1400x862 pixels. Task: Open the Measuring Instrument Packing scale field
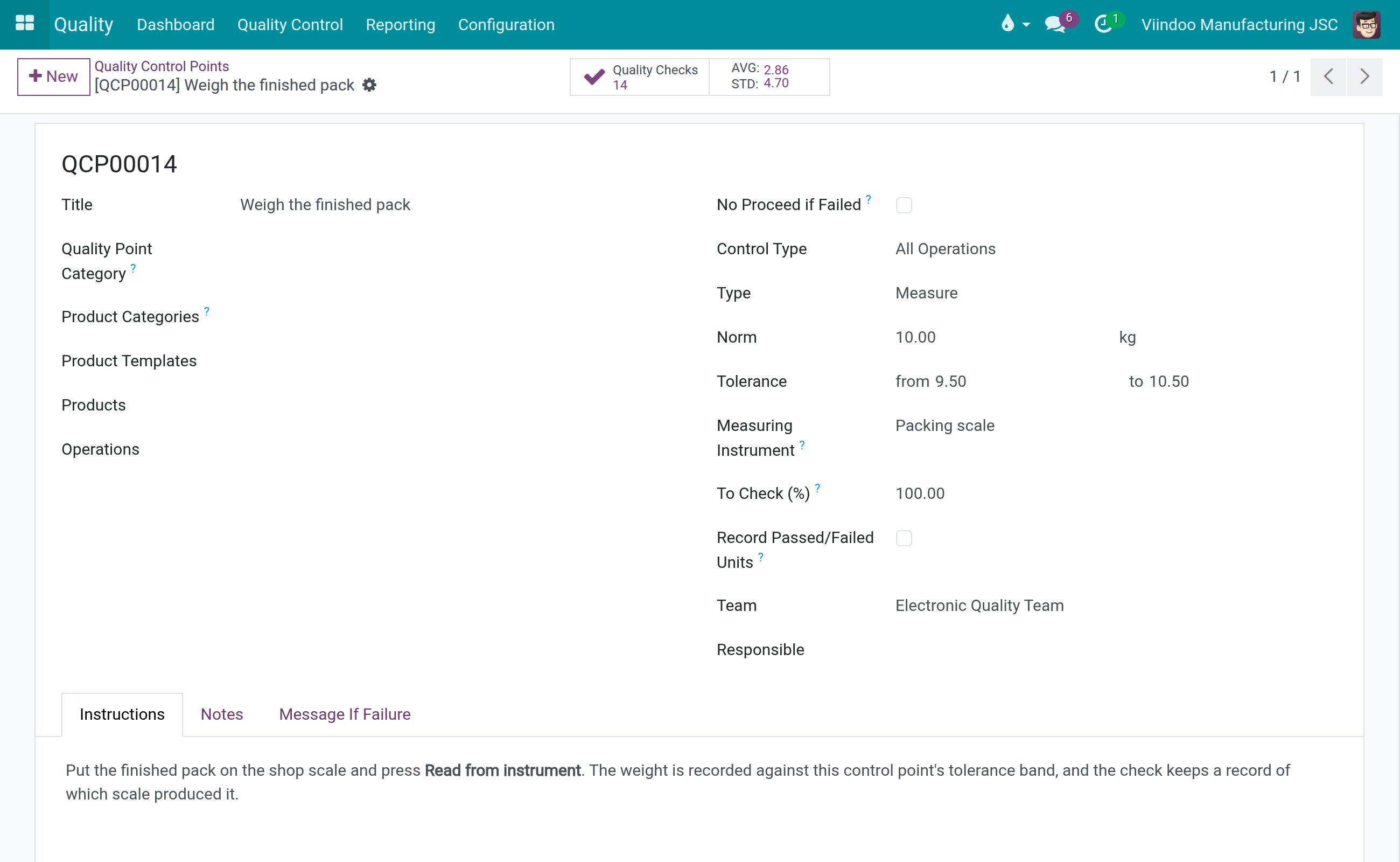click(x=944, y=426)
